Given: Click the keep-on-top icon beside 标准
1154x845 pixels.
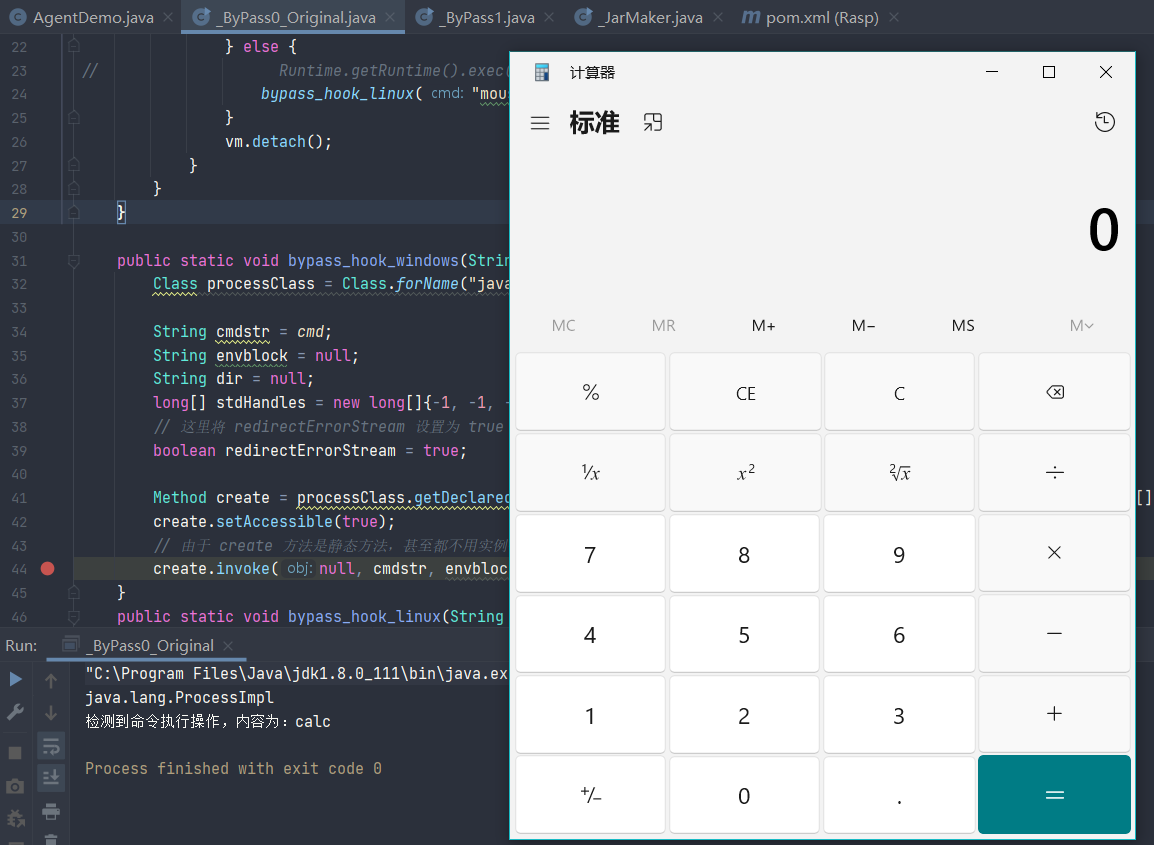Looking at the screenshot, I should [653, 123].
